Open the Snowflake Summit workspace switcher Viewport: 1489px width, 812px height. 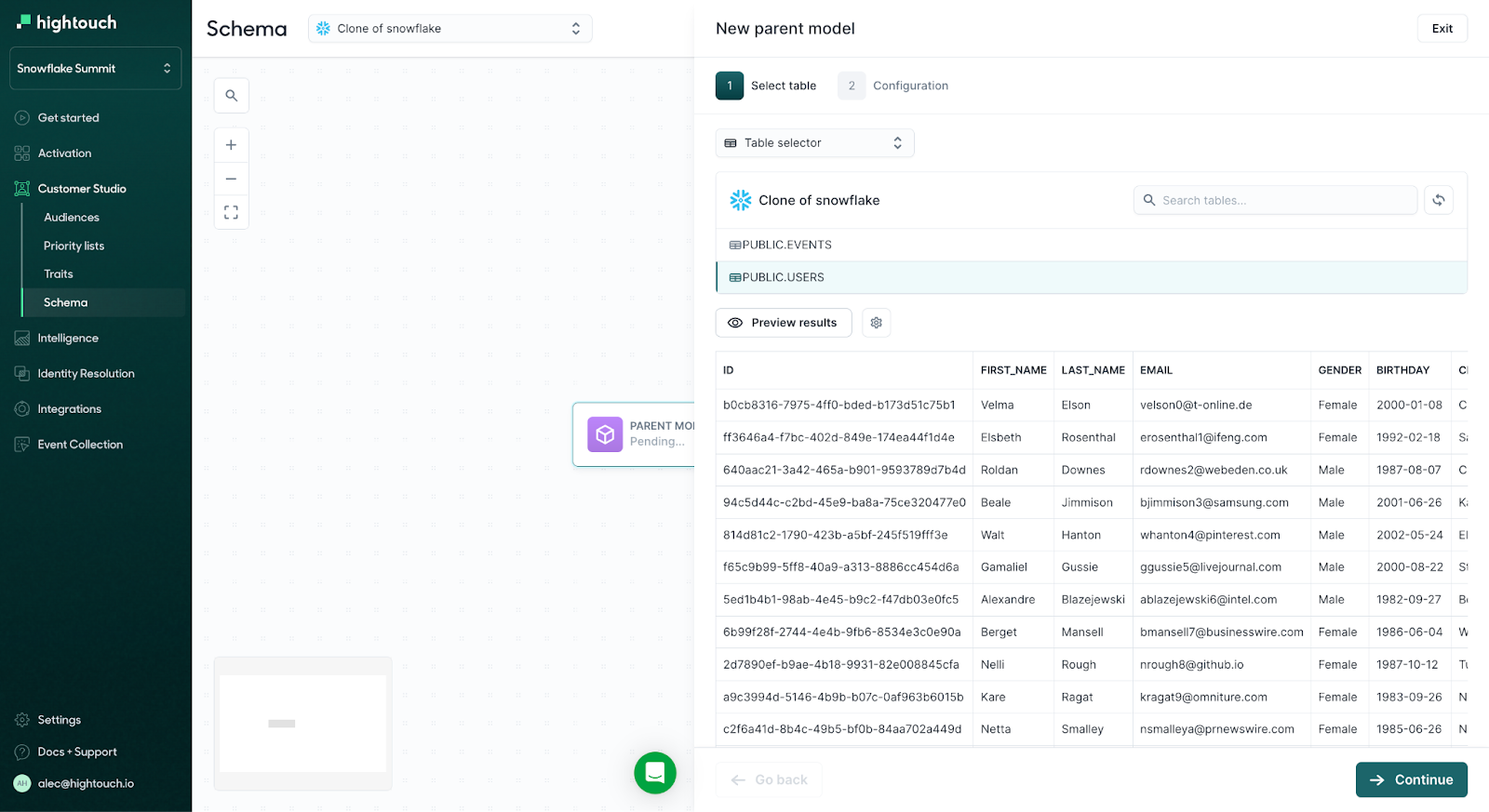(x=95, y=69)
